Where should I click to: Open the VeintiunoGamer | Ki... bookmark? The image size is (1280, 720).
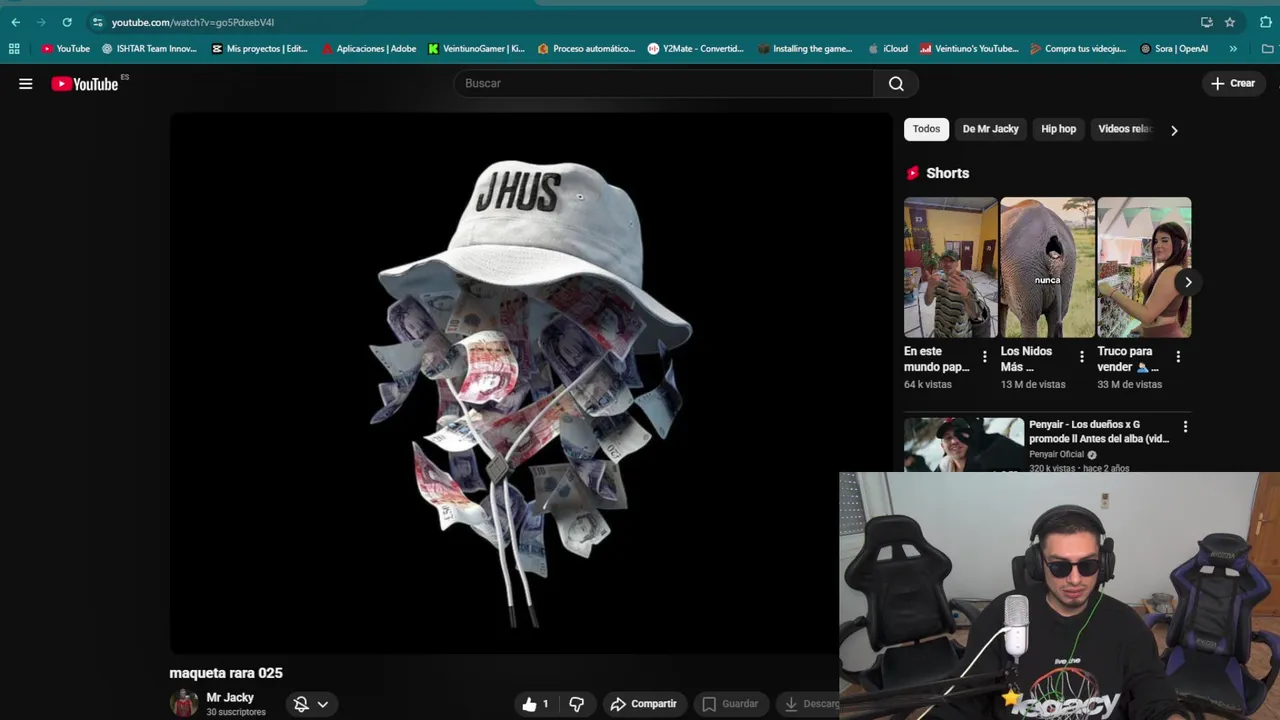coord(476,48)
